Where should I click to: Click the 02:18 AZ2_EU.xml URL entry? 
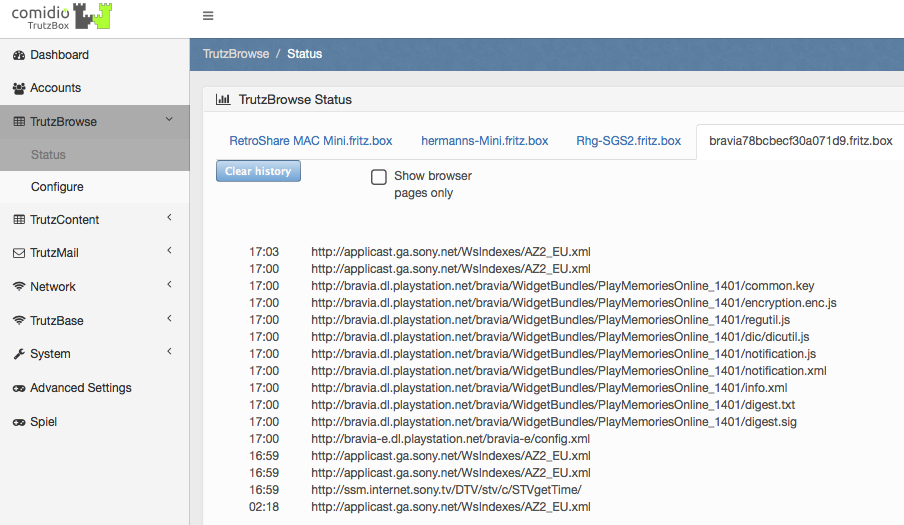coord(451,507)
